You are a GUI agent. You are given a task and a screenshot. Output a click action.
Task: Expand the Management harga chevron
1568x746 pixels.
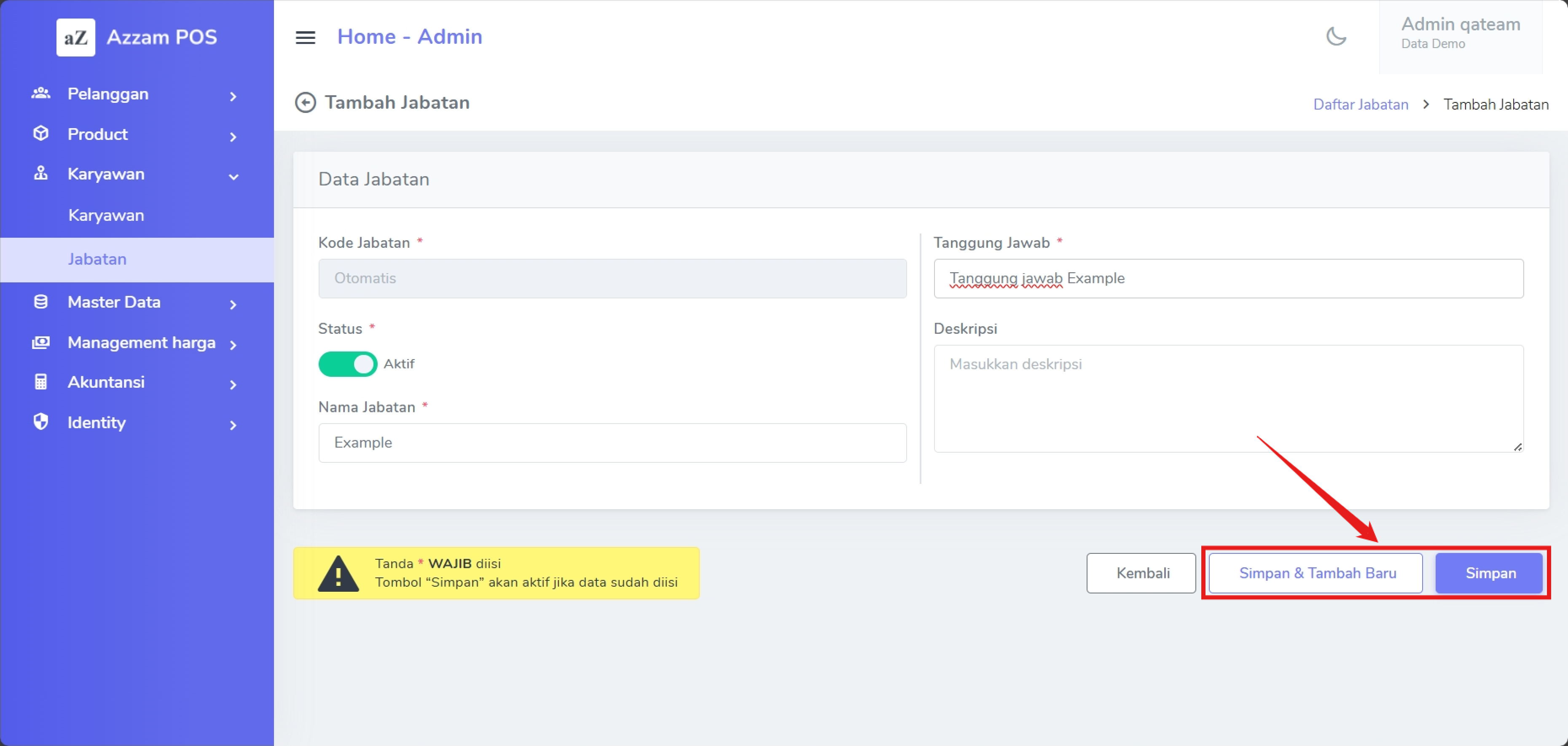[233, 345]
